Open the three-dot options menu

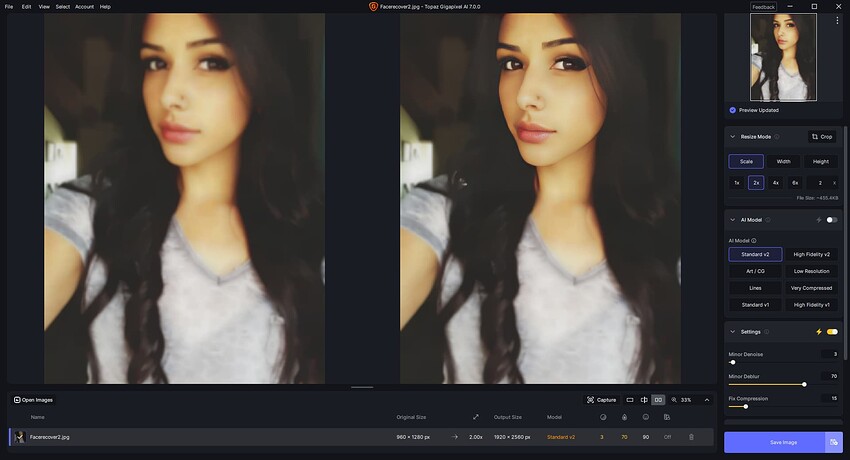[x=837, y=20]
